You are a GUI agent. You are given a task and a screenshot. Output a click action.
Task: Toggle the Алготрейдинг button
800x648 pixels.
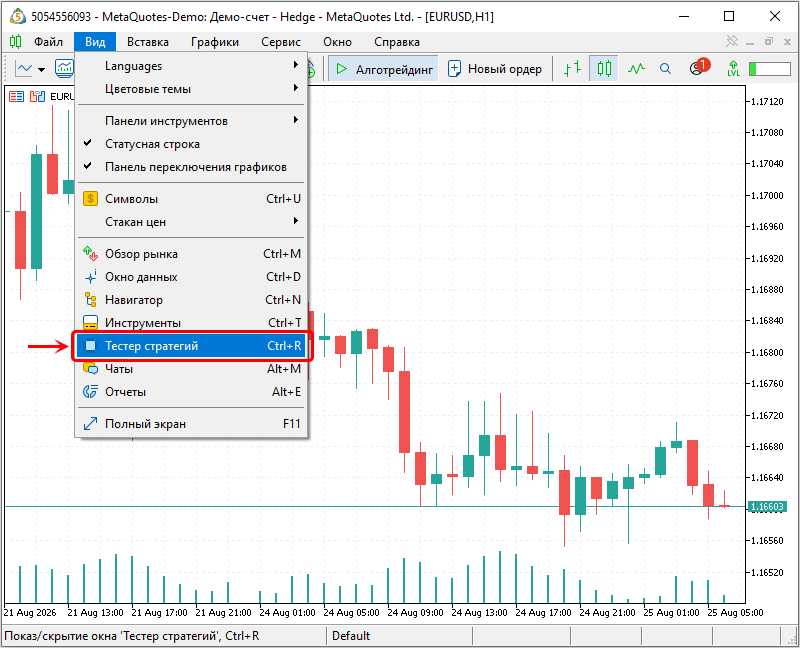pyautogui.click(x=384, y=68)
